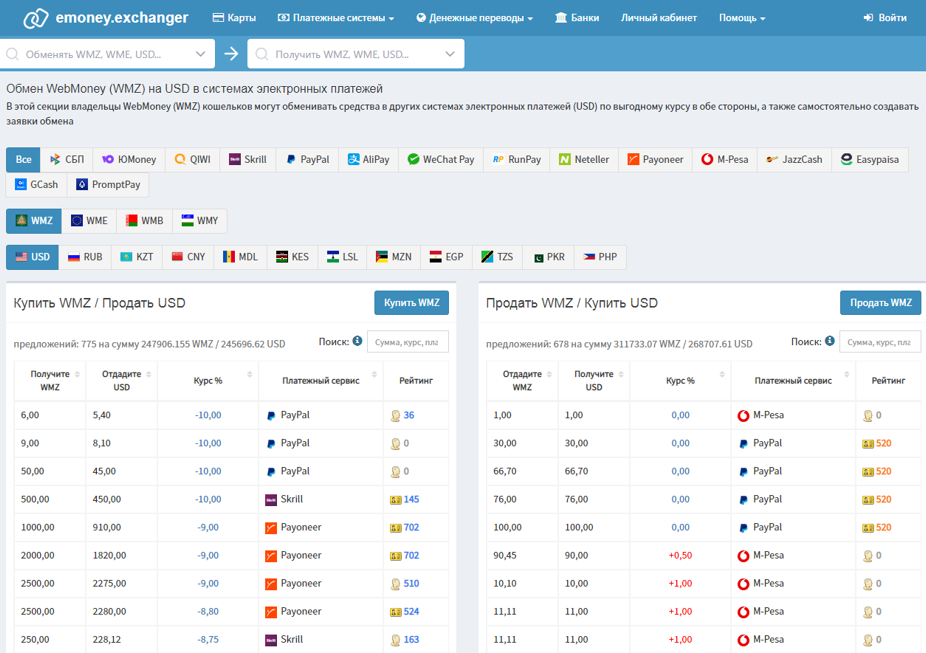Click search field in sell WMZ table

click(880, 342)
